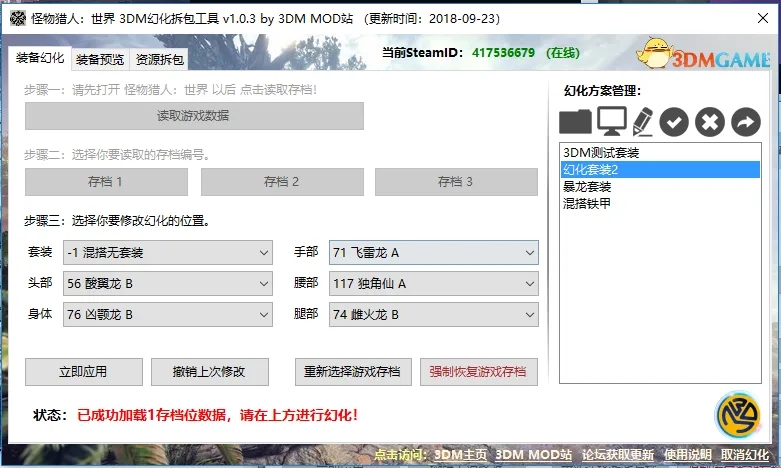Open the 手部 dropdown showing 71 飞雷龙 A
781x468 pixels.
point(433,252)
